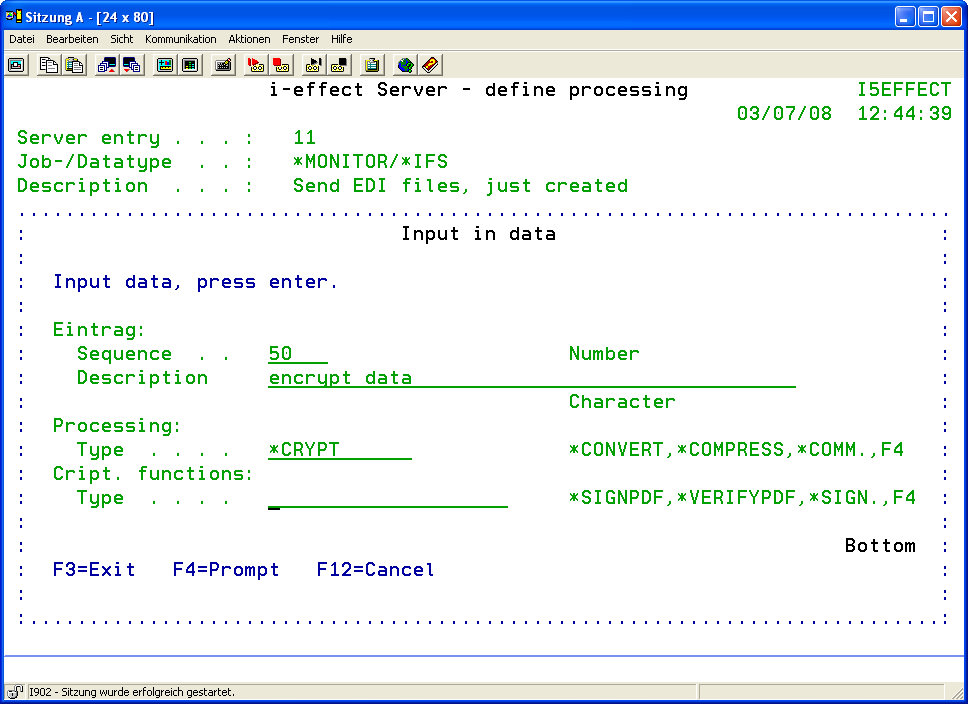The height and width of the screenshot is (704, 968).
Task: Open the keyboard setup toolbar icon
Action: (223, 65)
